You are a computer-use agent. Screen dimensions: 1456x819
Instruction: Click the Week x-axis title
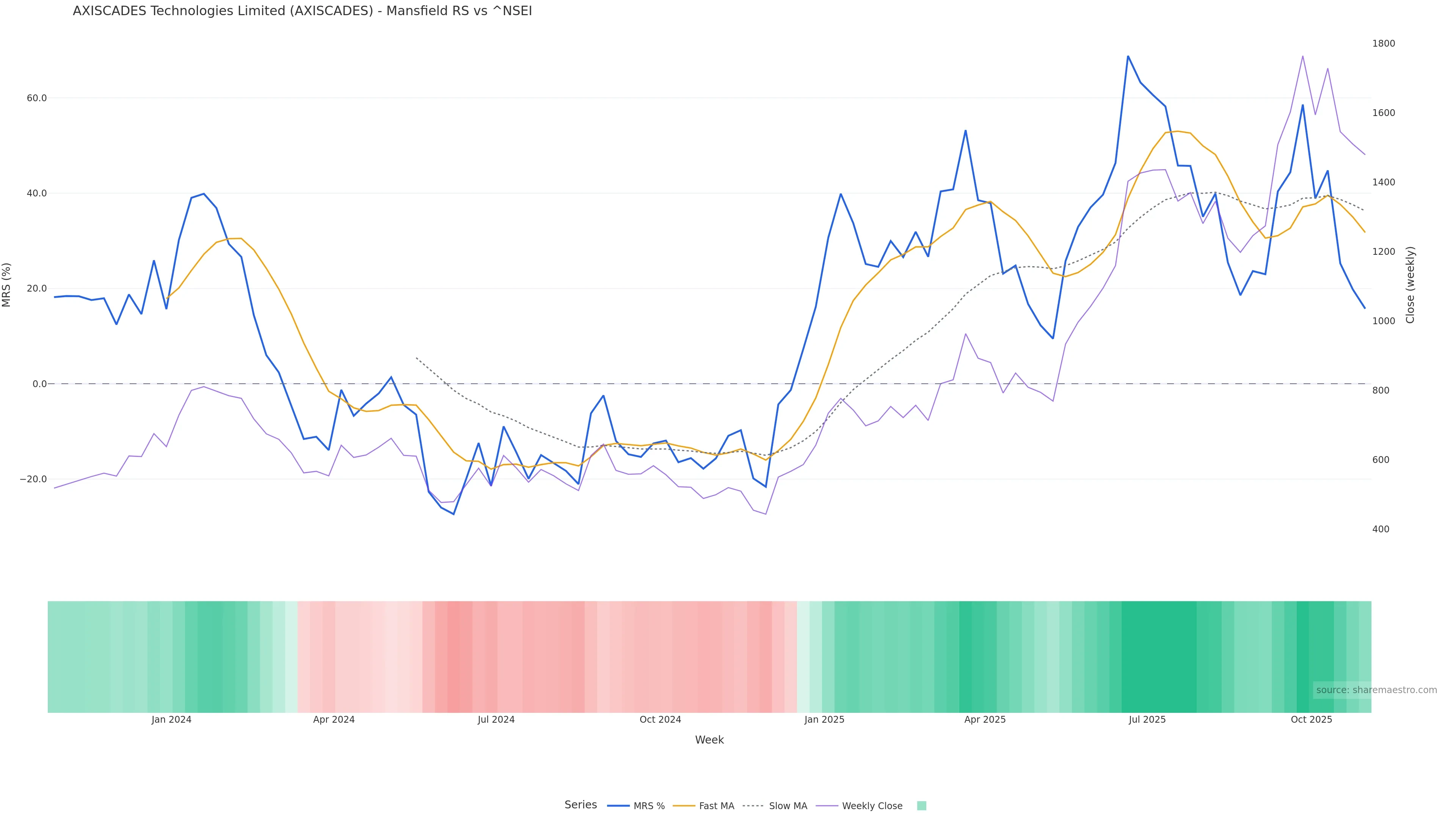(x=709, y=740)
